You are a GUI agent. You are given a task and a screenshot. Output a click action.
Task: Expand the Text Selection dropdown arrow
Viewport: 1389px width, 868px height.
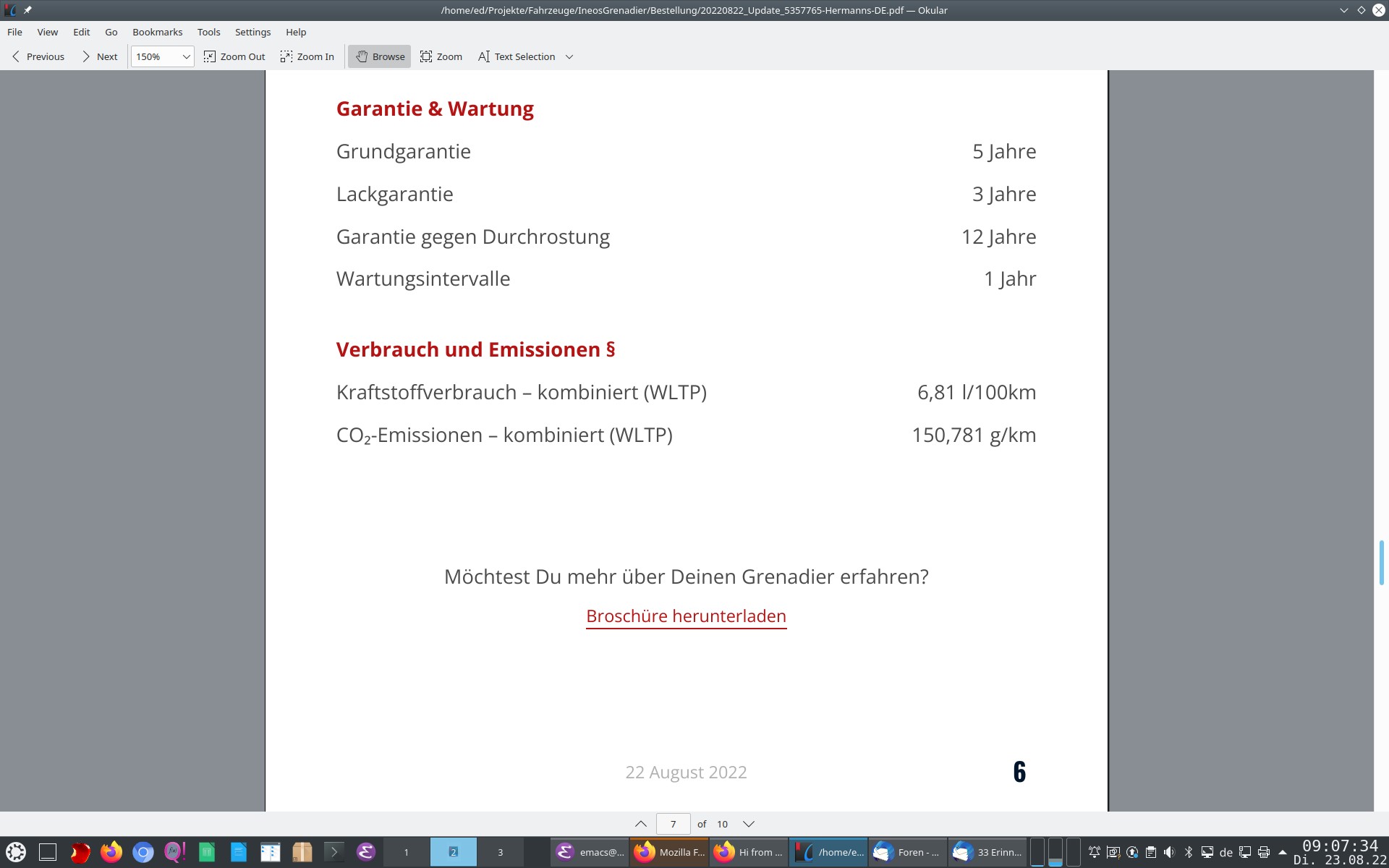click(570, 56)
